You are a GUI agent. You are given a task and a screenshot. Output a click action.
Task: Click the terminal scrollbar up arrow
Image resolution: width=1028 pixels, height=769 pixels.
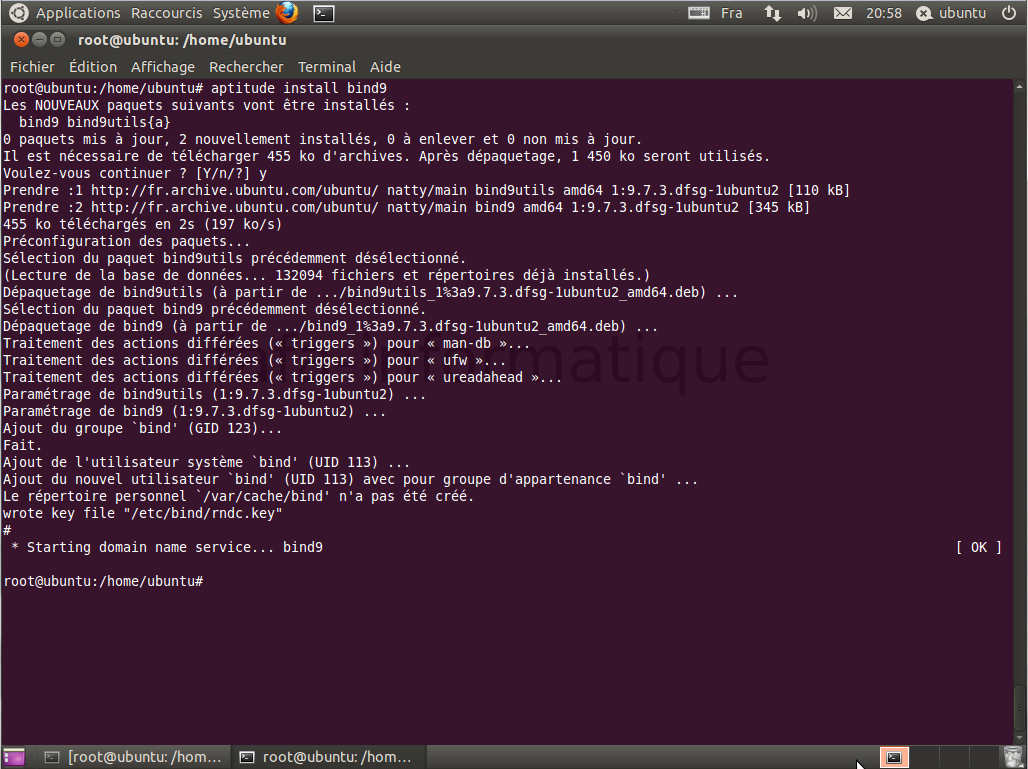pos(1019,87)
